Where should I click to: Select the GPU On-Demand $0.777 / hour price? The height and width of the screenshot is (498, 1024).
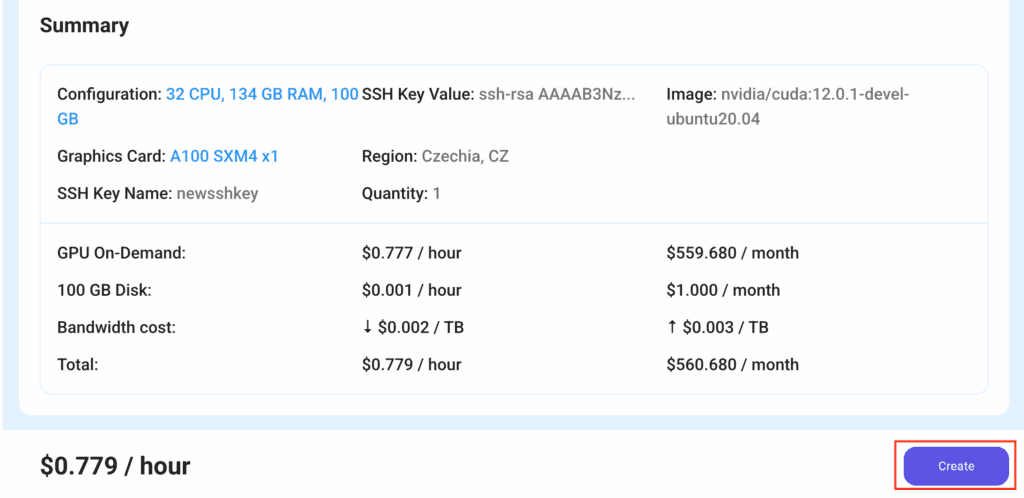pyautogui.click(x=411, y=253)
